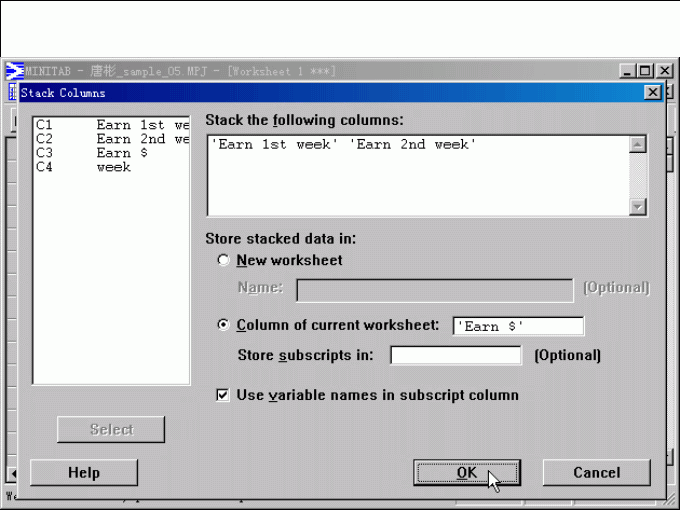
Task: Select C3 Earn $ in the column list
Action: [x=110, y=153]
